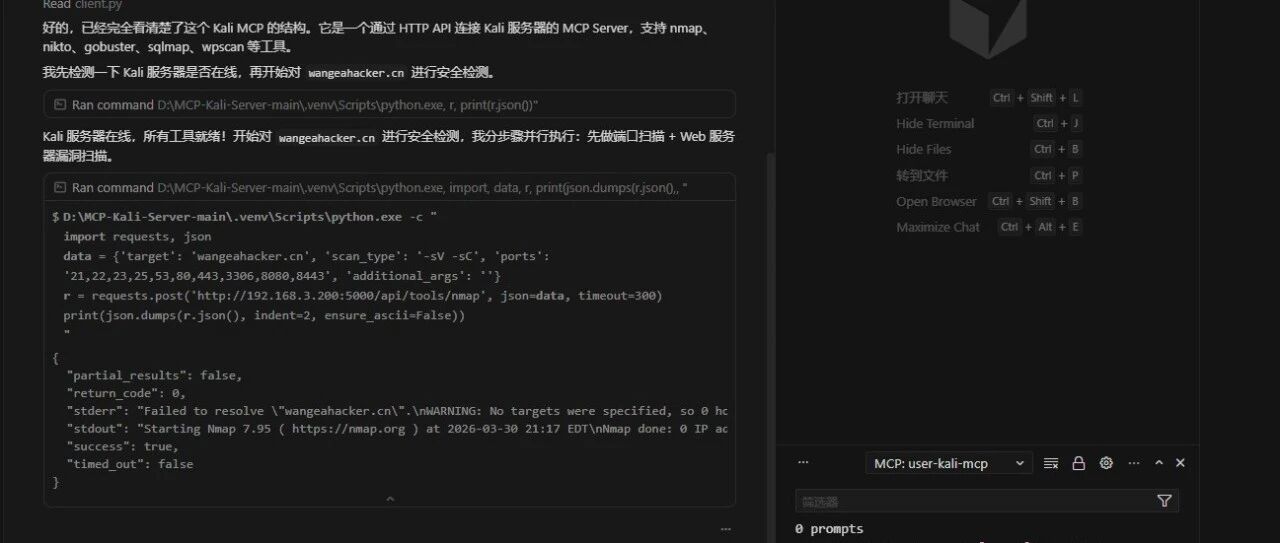Click the E key hint for Maximize Chat
Viewport: 1280px width, 543px height.
click(x=1074, y=227)
